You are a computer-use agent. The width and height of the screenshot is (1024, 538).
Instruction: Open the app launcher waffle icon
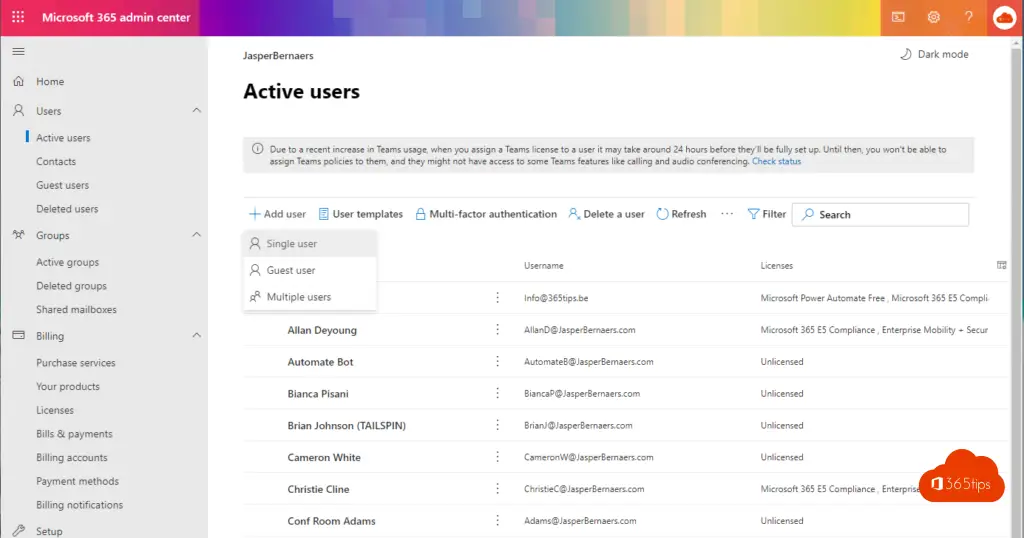18,17
